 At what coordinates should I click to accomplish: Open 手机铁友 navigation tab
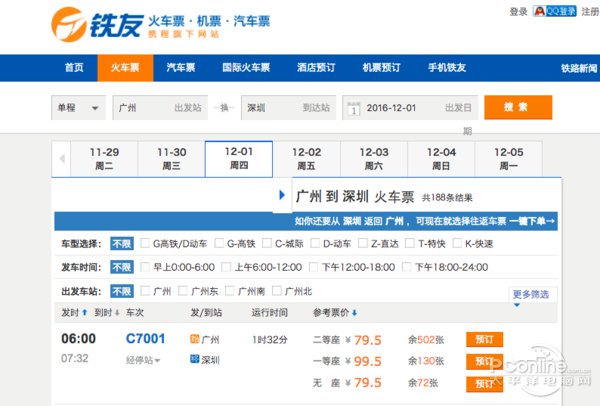coord(447,68)
